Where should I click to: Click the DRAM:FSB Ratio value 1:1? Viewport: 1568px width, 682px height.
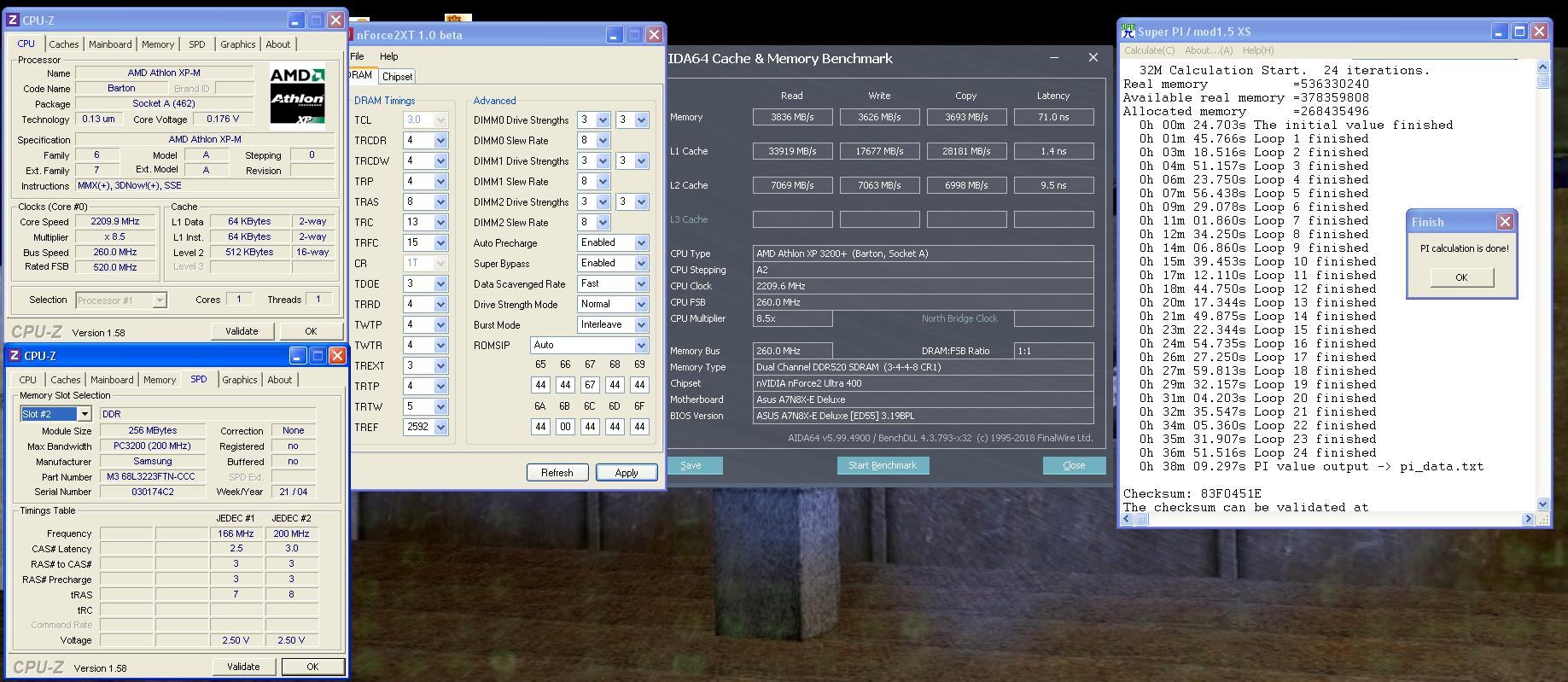click(1053, 351)
